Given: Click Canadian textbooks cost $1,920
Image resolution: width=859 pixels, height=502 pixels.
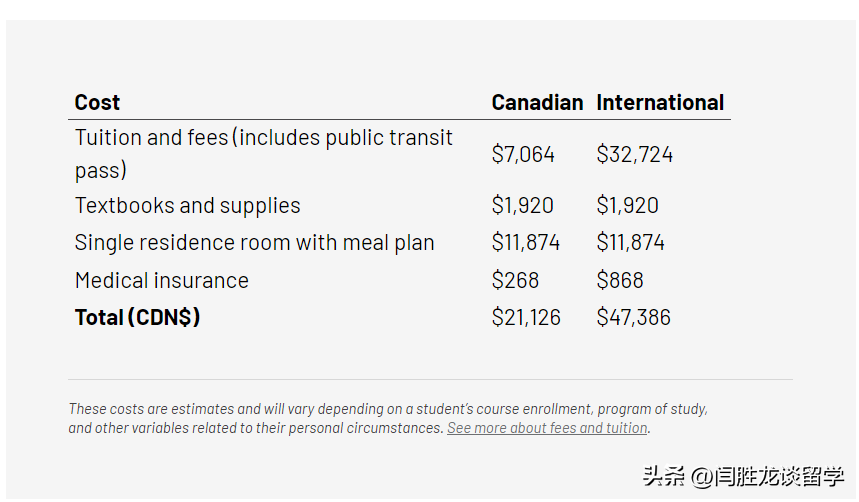Looking at the screenshot, I should tap(522, 206).
